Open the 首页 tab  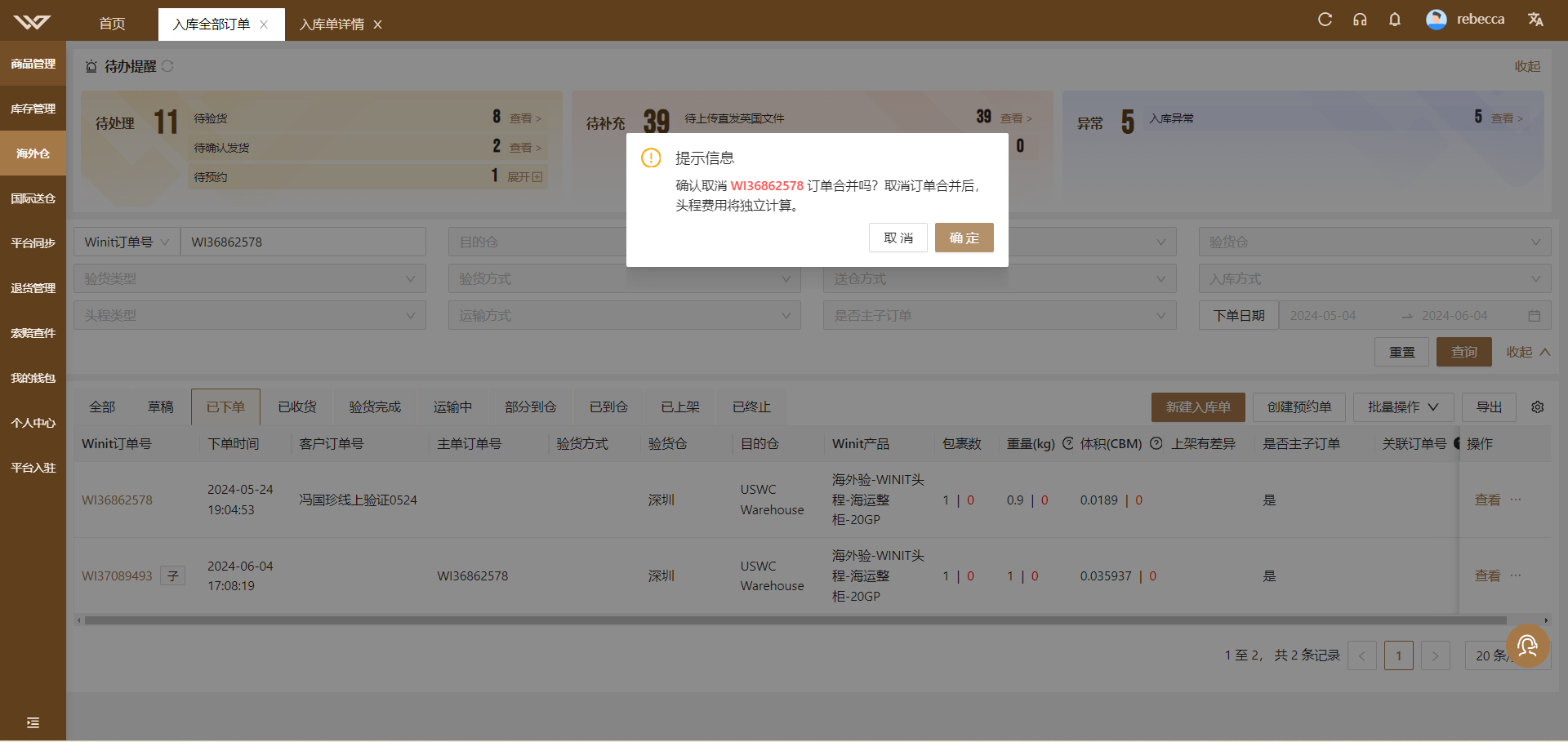tap(112, 24)
